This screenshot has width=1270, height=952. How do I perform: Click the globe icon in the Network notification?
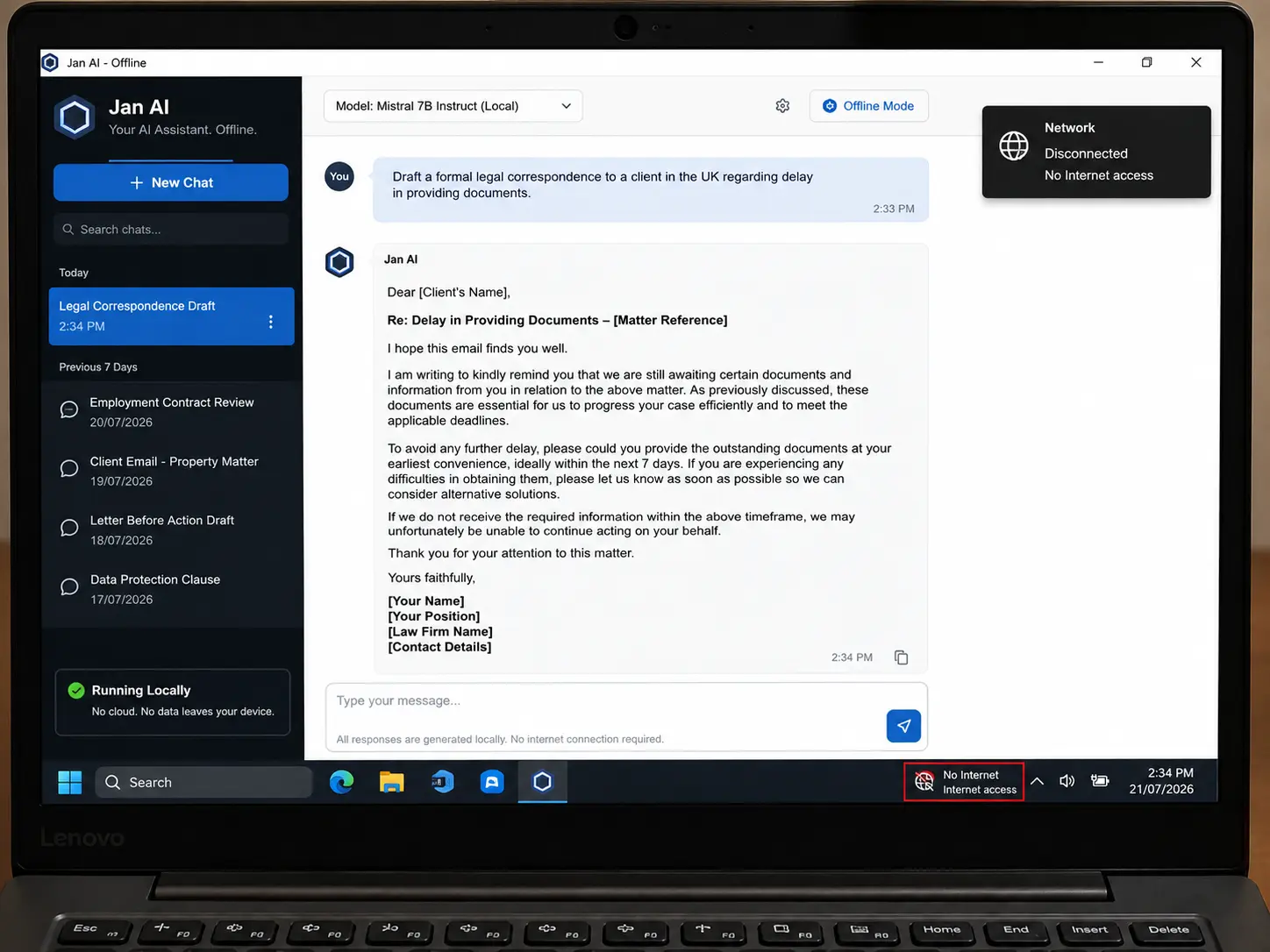pyautogui.click(x=1014, y=146)
